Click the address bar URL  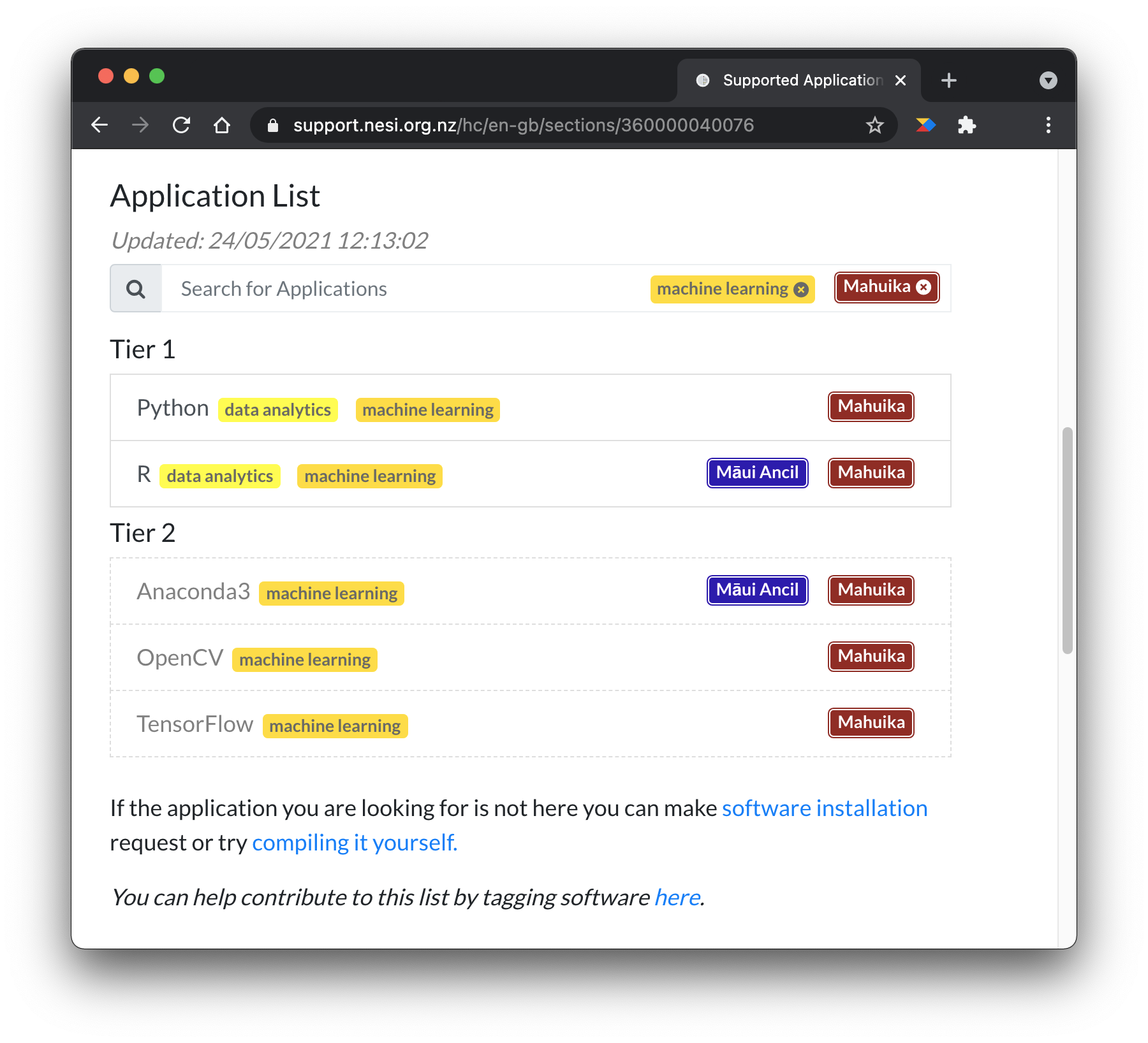[x=523, y=125]
